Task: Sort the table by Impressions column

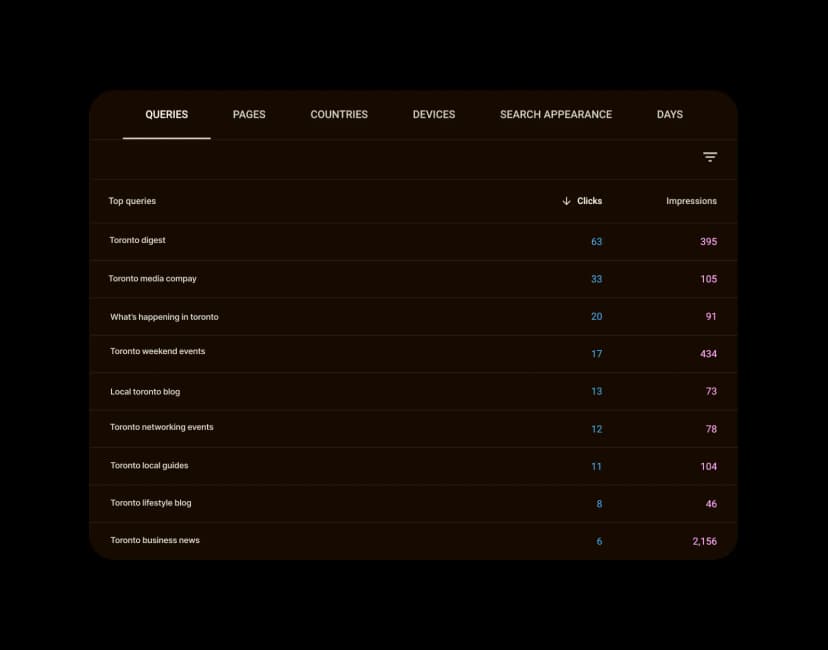Action: [691, 201]
